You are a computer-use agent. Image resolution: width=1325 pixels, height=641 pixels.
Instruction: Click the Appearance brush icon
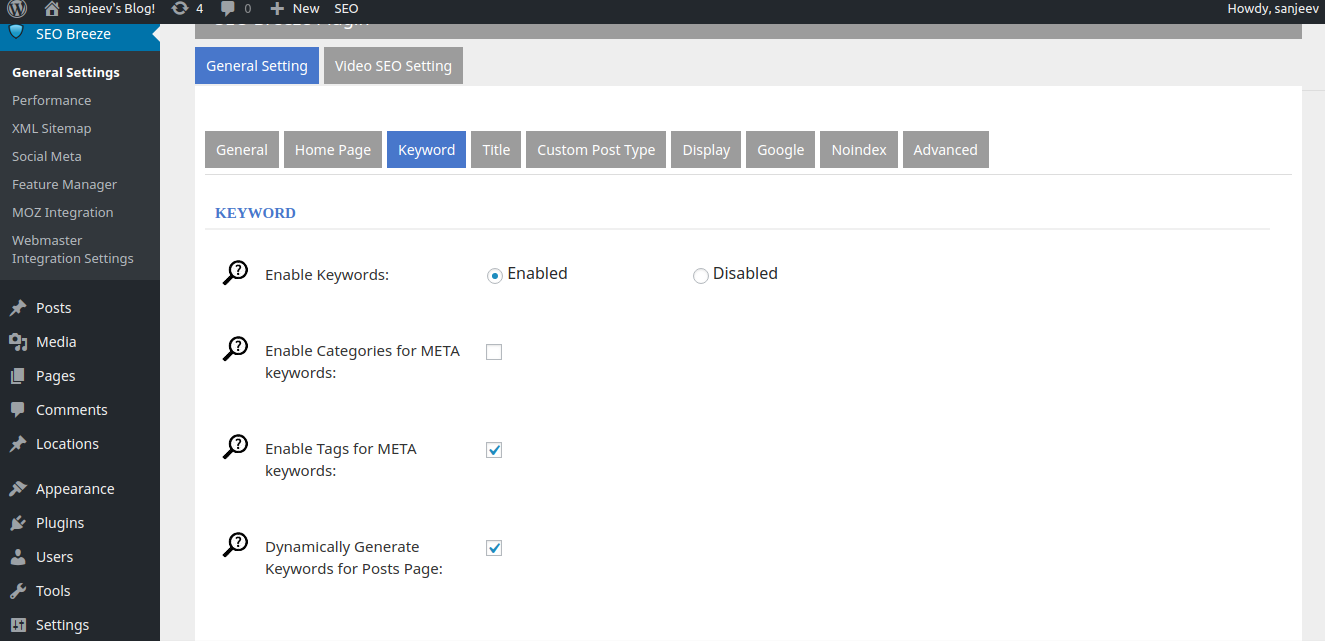tap(17, 489)
